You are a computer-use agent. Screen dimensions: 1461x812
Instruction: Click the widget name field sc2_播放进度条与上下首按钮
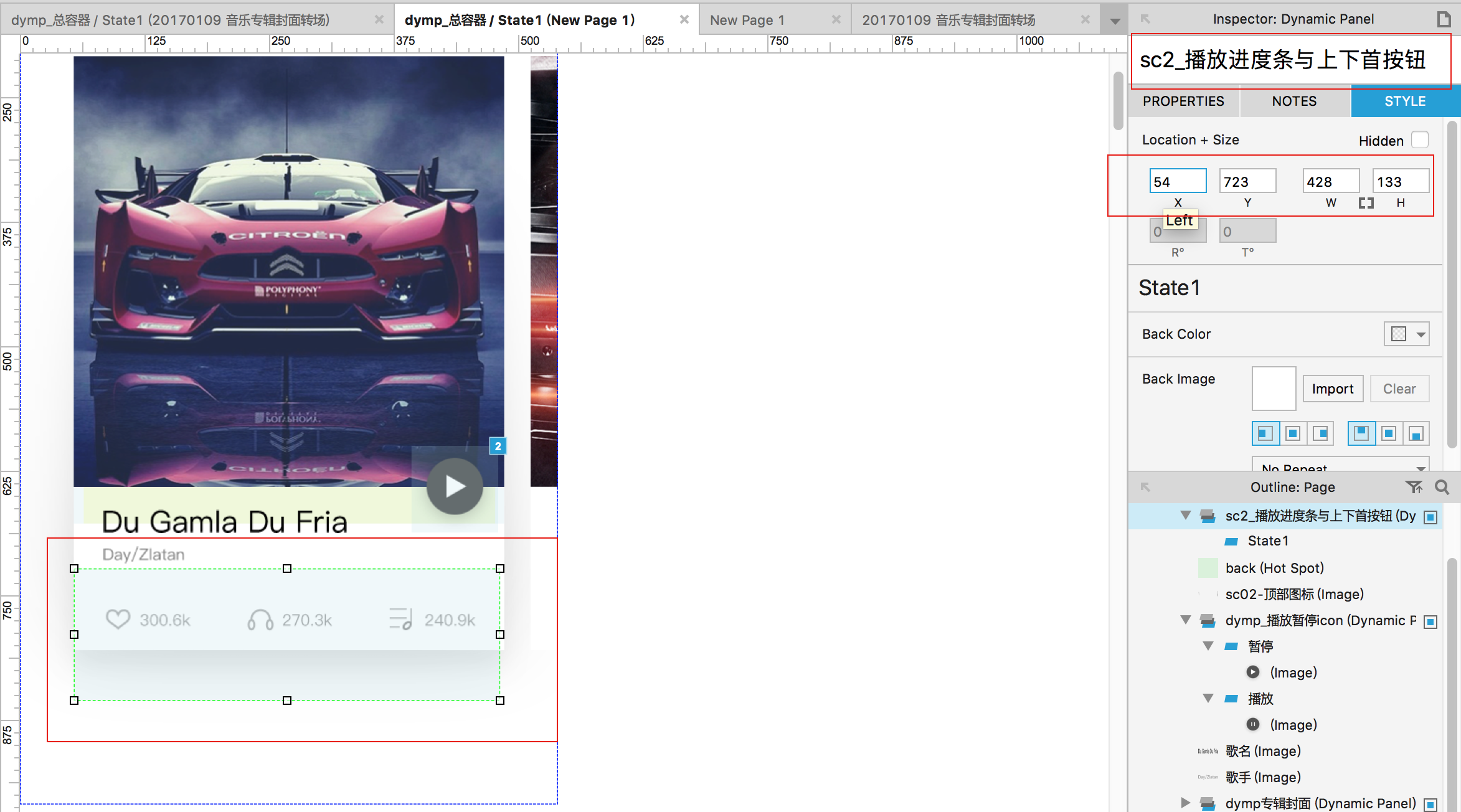point(1291,60)
